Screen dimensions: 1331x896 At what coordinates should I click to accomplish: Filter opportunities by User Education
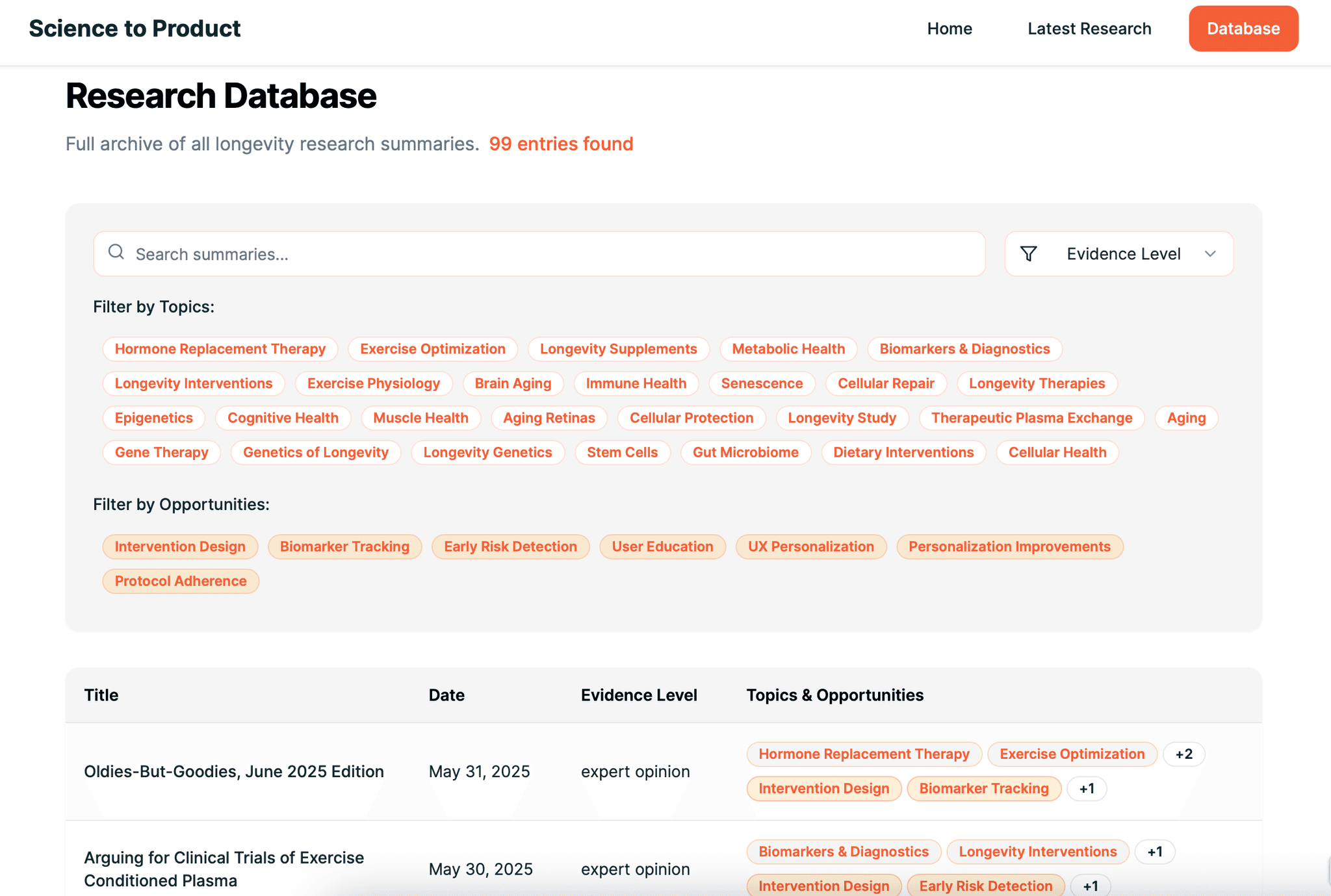(662, 546)
